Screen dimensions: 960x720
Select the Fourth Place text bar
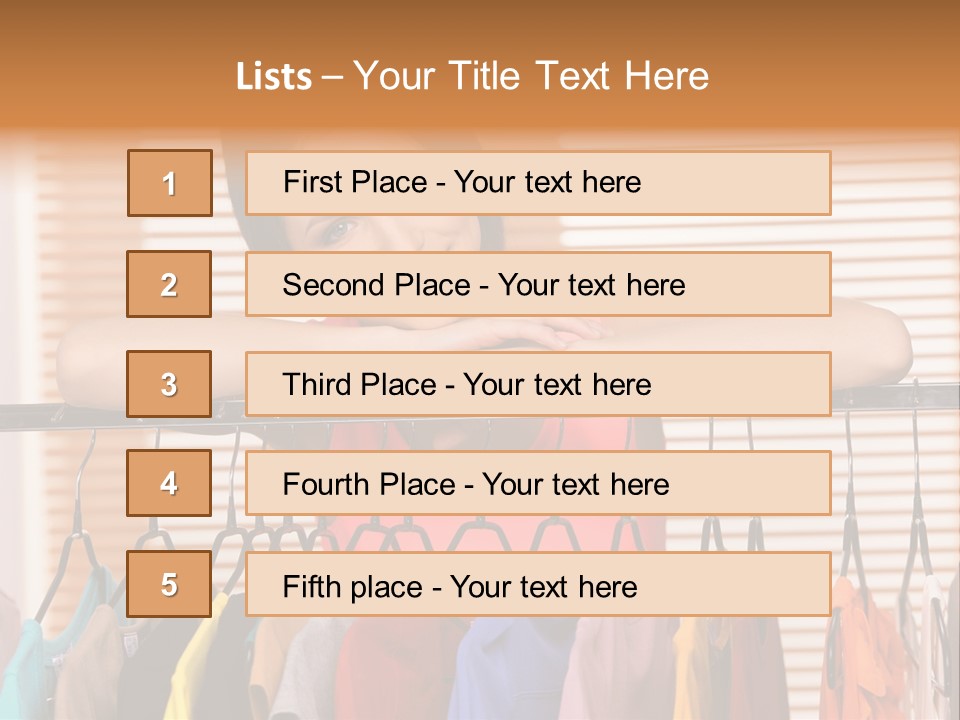tap(538, 484)
